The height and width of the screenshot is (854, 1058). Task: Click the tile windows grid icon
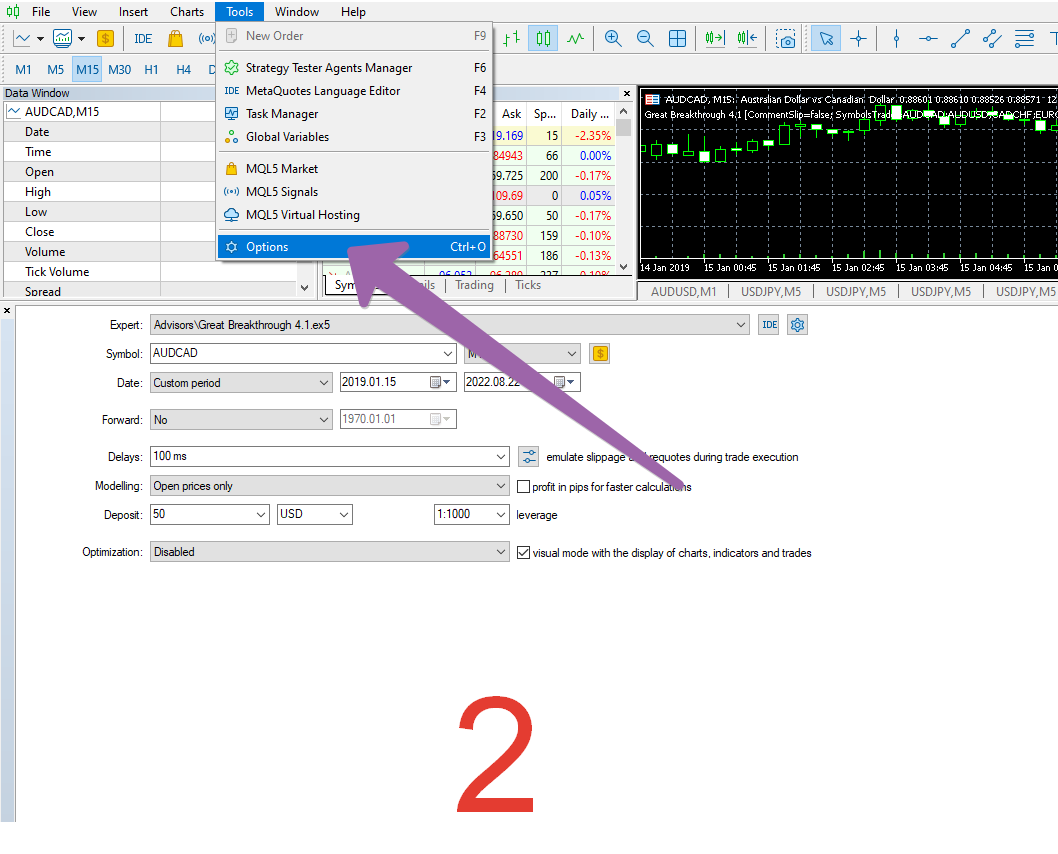point(677,38)
